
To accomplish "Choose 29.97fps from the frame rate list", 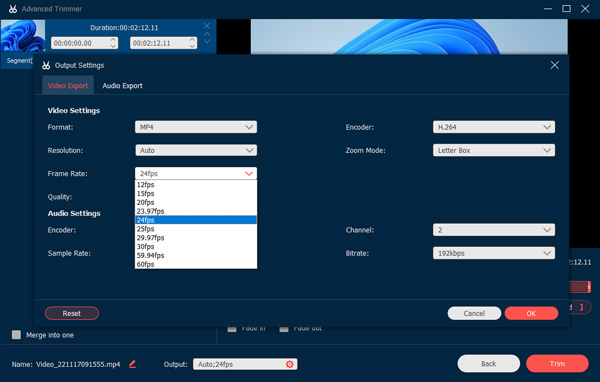I will tap(196, 237).
